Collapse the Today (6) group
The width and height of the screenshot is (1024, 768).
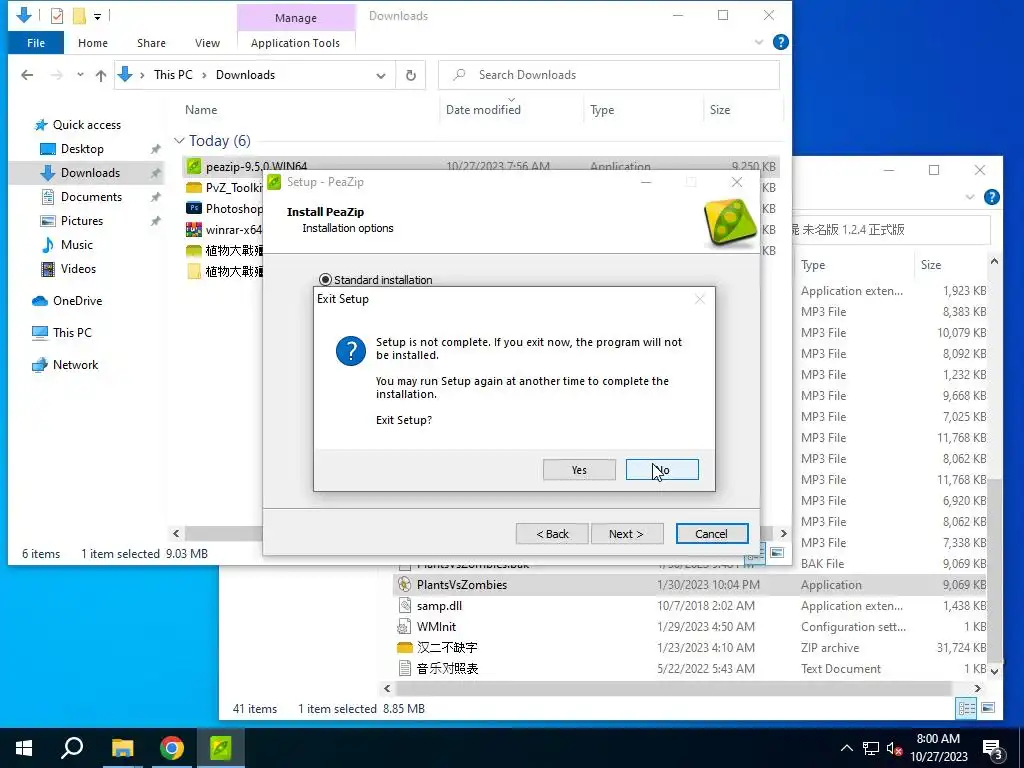click(179, 141)
